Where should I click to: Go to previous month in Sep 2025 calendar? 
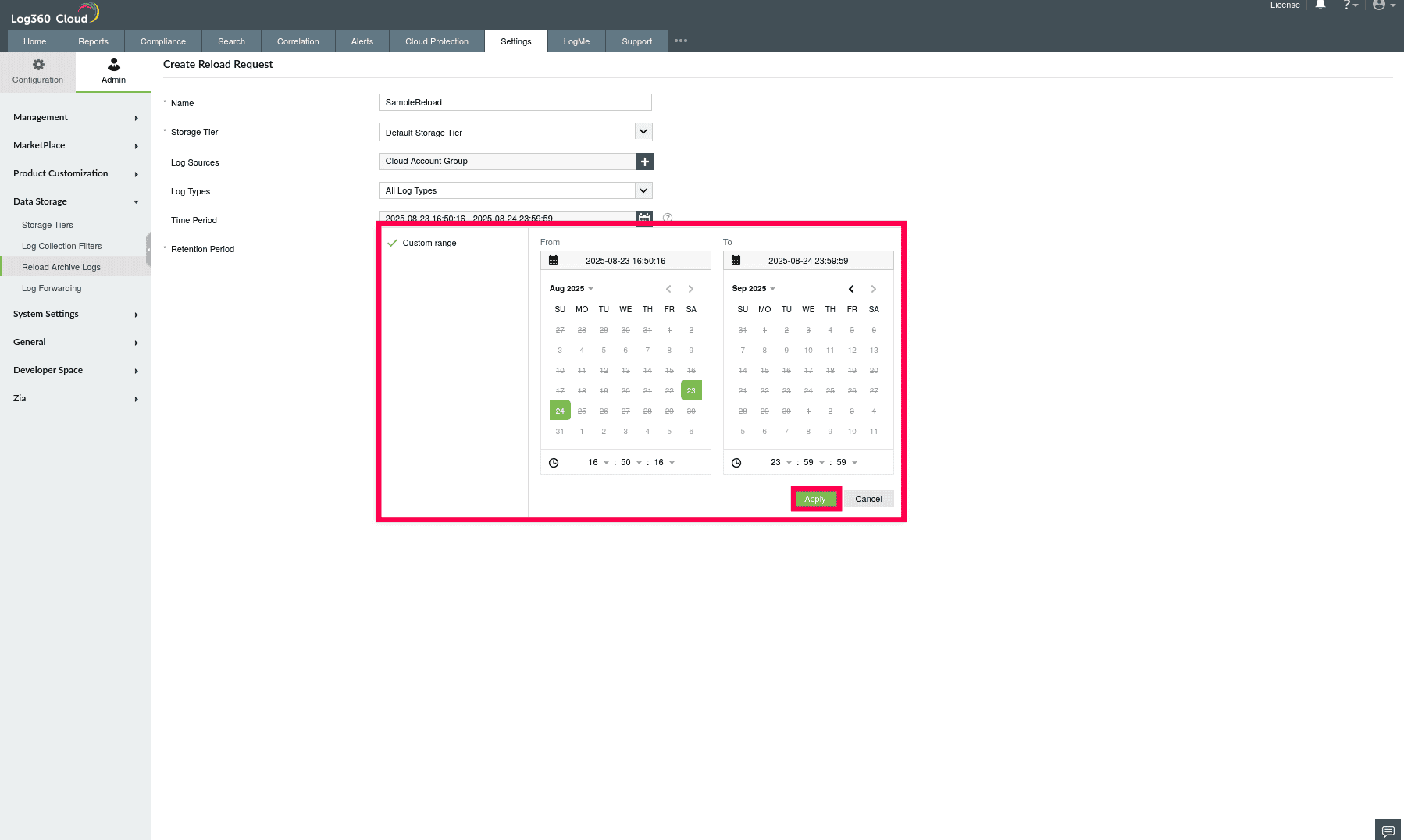coord(851,289)
